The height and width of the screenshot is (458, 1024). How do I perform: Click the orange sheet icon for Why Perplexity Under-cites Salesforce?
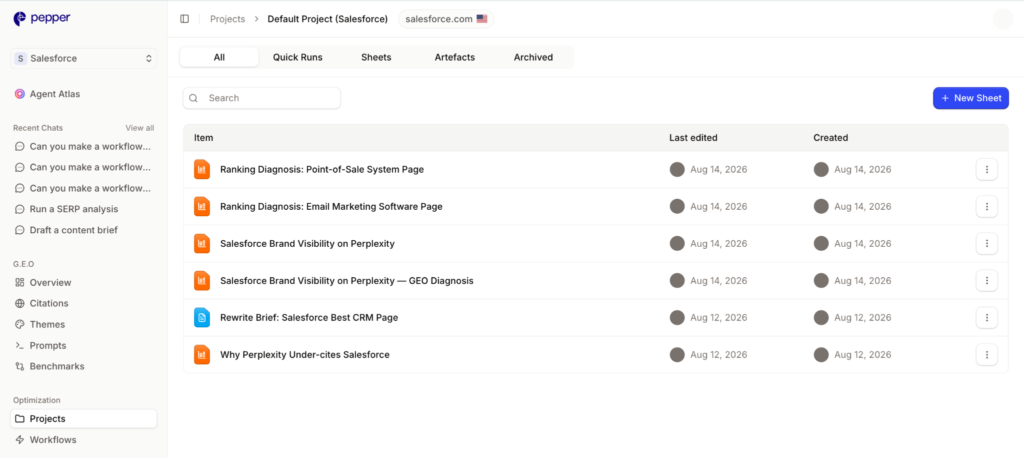[202, 355]
